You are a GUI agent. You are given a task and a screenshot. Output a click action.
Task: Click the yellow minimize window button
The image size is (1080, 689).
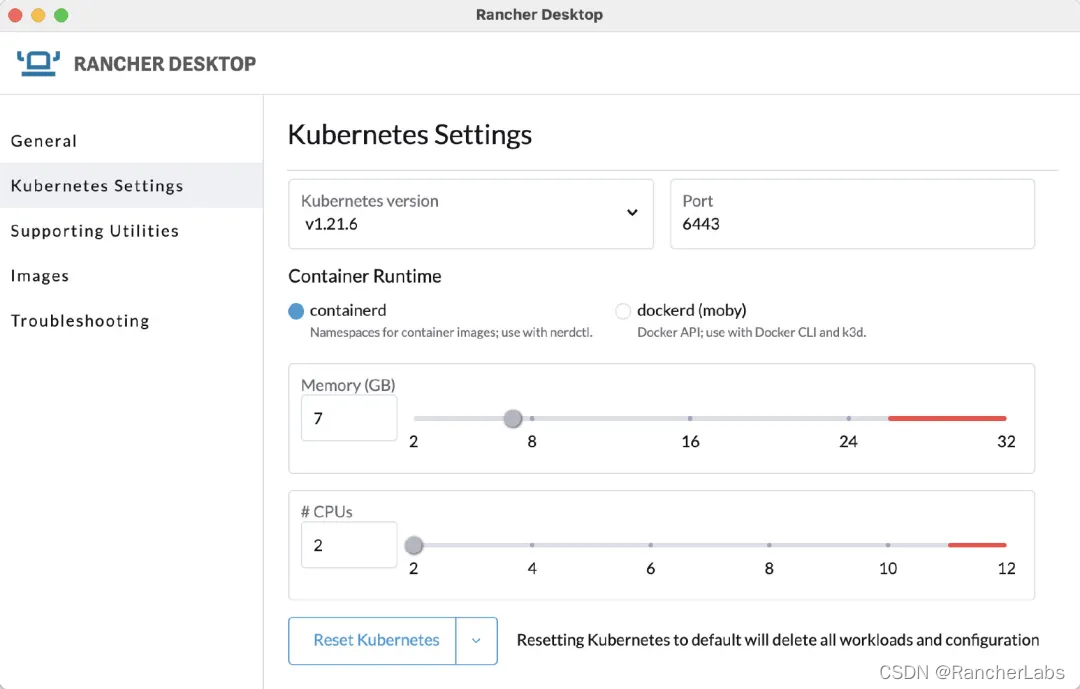[x=38, y=14]
